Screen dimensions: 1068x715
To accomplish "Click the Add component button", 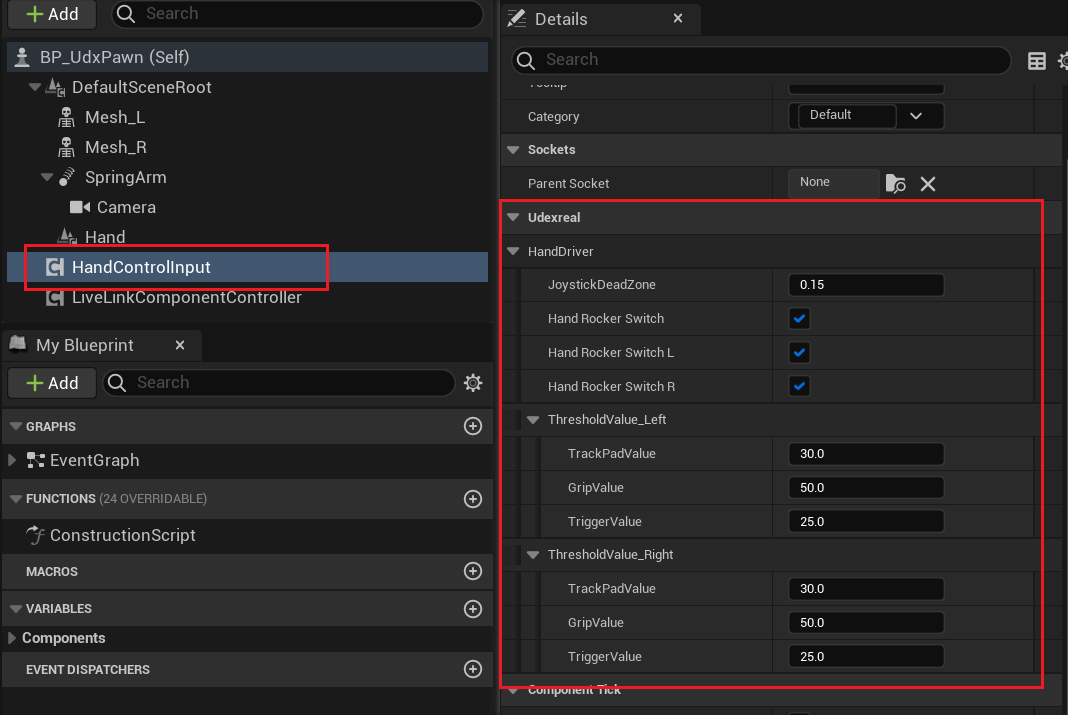I will point(51,14).
